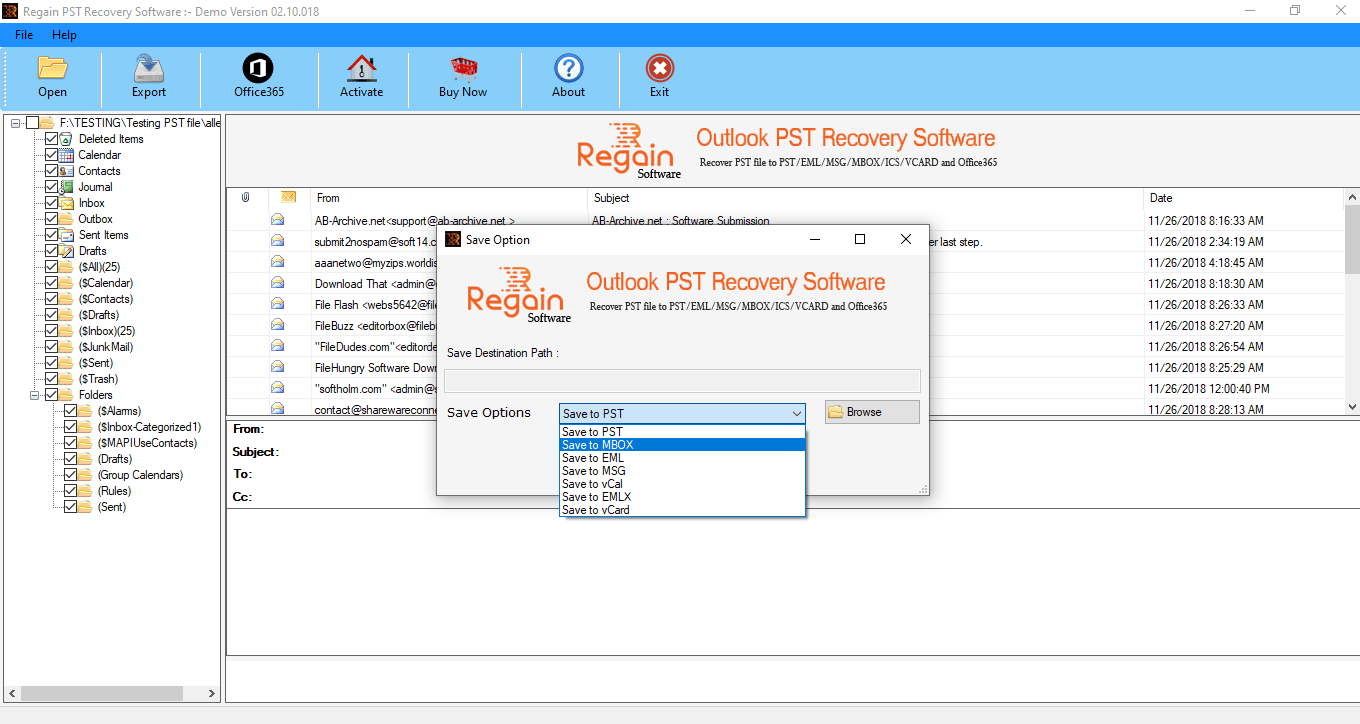
Task: Choose Save to vCal option
Action: [x=682, y=484]
